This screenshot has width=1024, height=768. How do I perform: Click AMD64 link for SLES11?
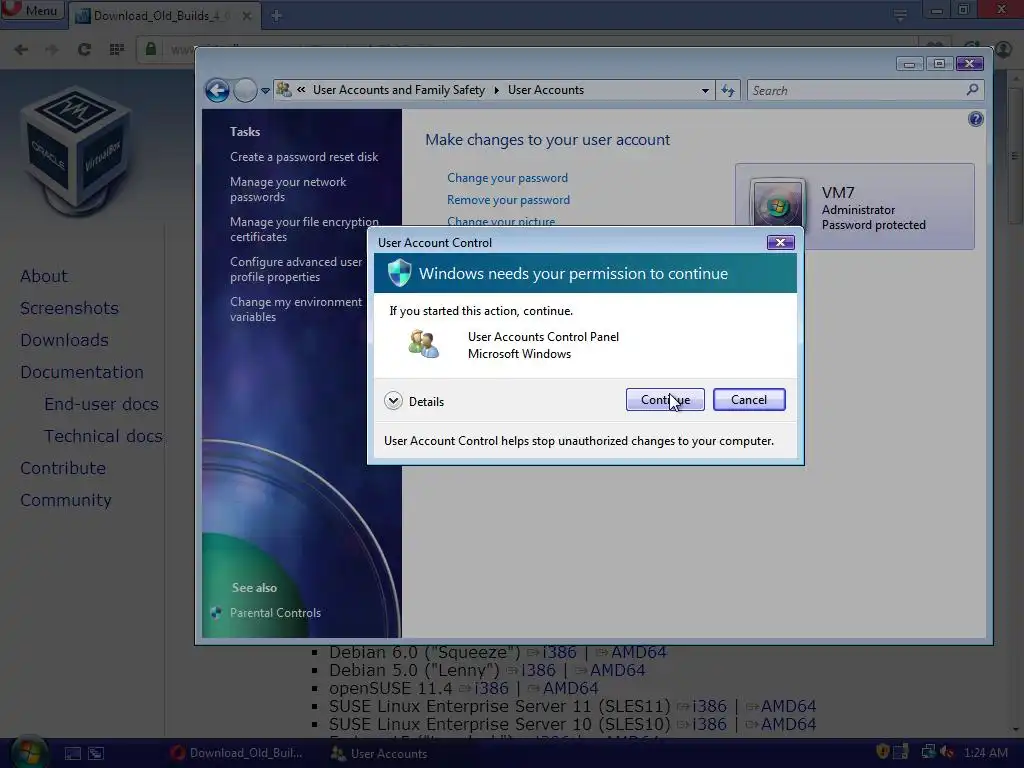pos(788,706)
